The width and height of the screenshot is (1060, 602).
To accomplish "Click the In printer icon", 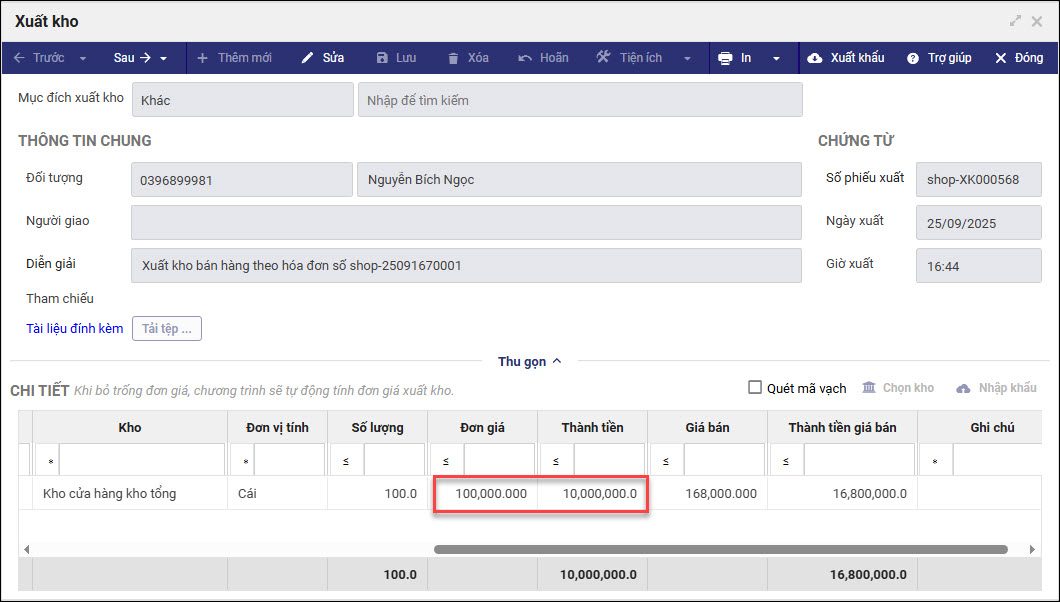I will [725, 58].
